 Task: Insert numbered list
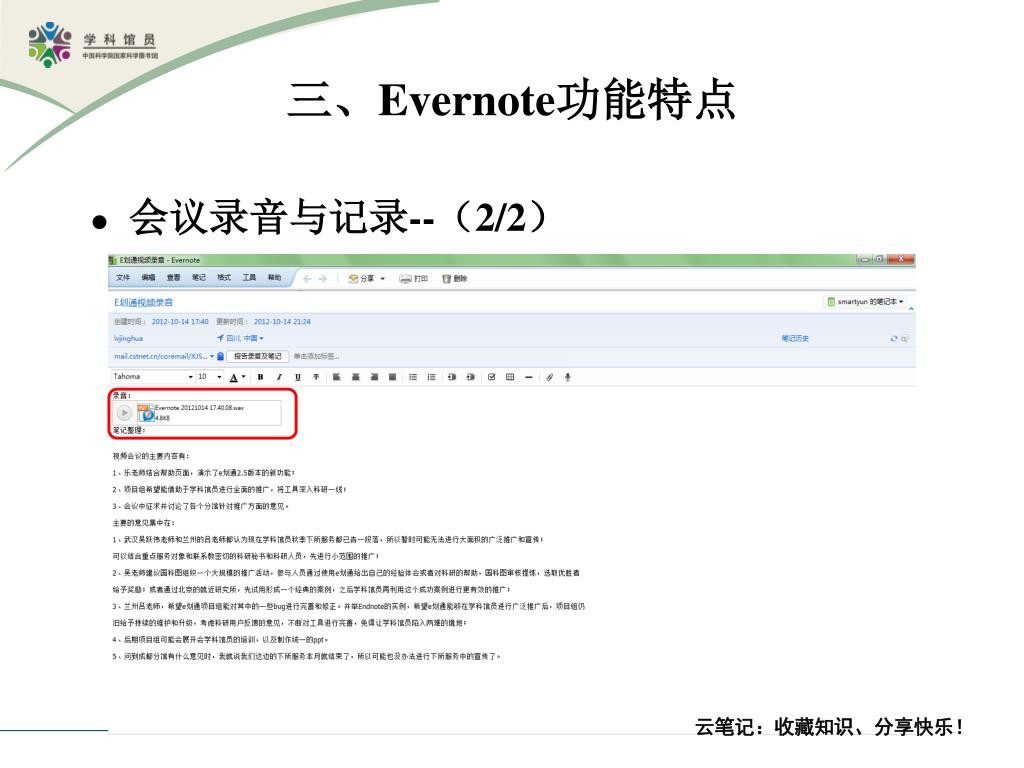pyautogui.click(x=431, y=377)
